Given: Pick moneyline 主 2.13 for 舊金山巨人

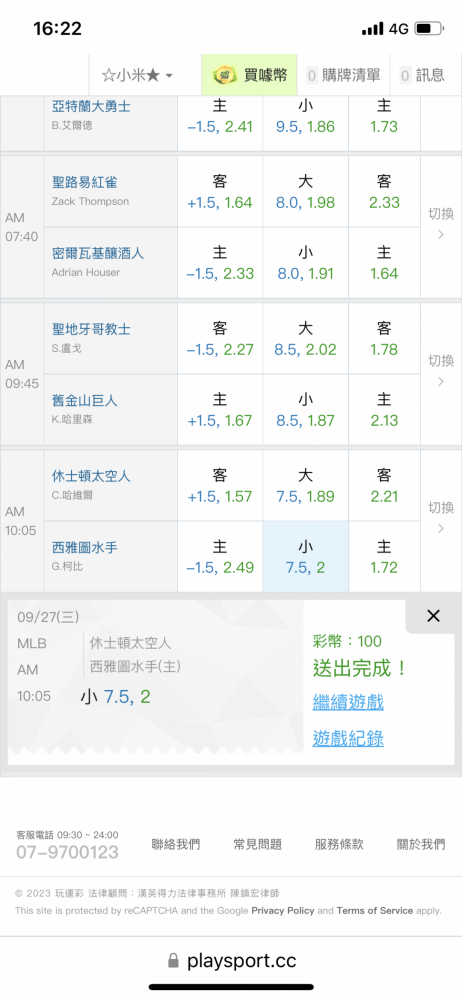Looking at the screenshot, I should (x=384, y=409).
